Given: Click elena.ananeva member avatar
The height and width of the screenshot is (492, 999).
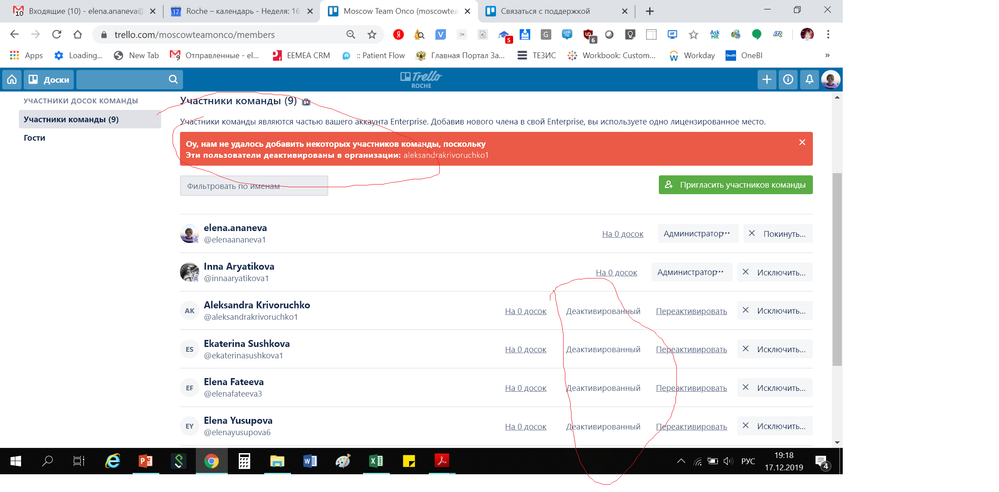Looking at the screenshot, I should tap(190, 234).
